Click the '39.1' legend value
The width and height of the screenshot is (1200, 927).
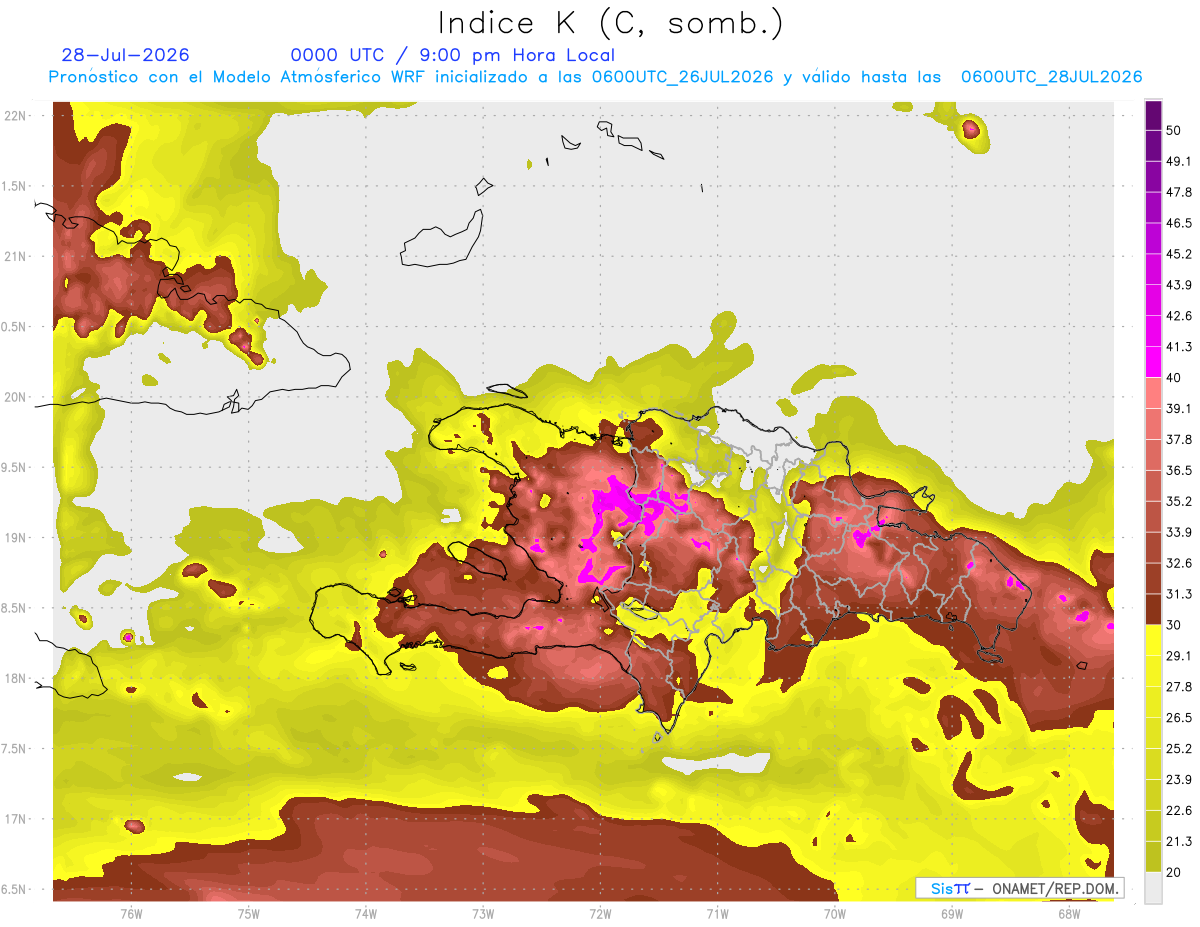point(1179,408)
